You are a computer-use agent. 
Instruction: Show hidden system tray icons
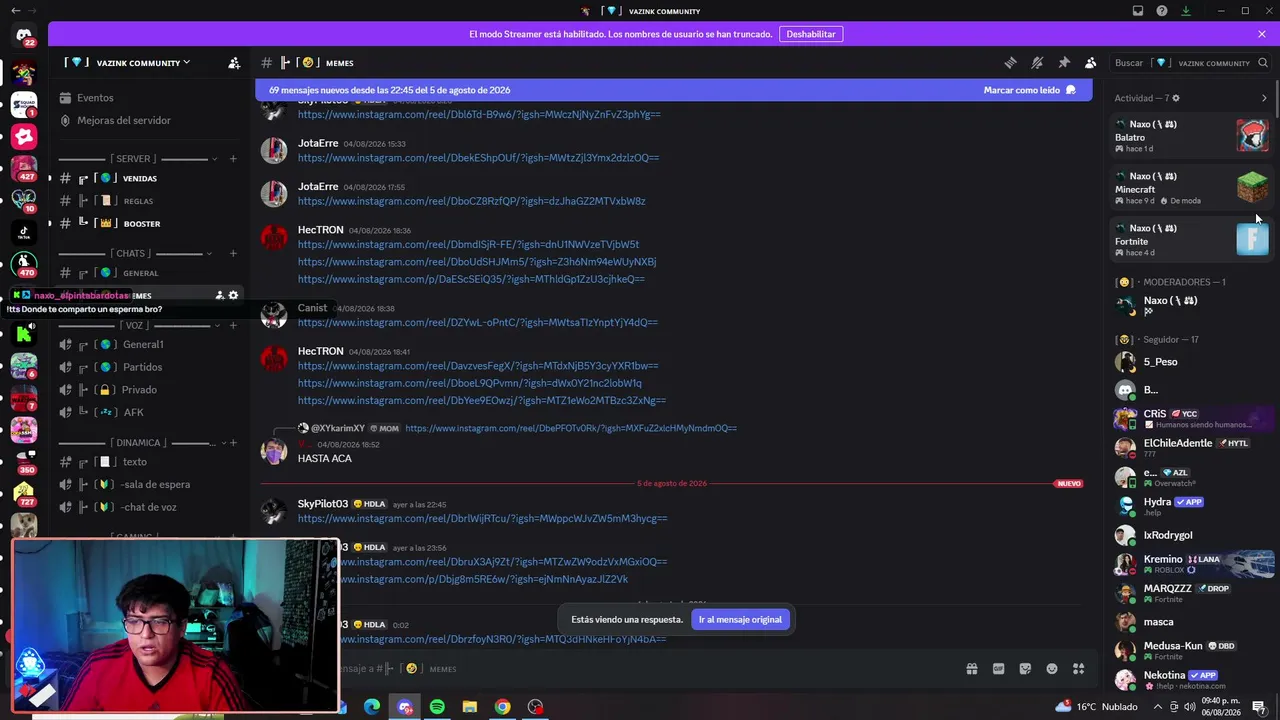1158,707
